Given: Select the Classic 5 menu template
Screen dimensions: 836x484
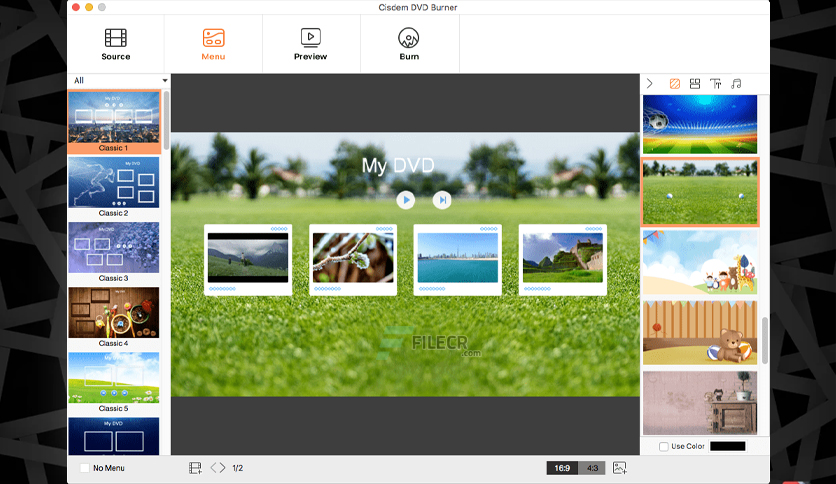Looking at the screenshot, I should pyautogui.click(x=114, y=382).
